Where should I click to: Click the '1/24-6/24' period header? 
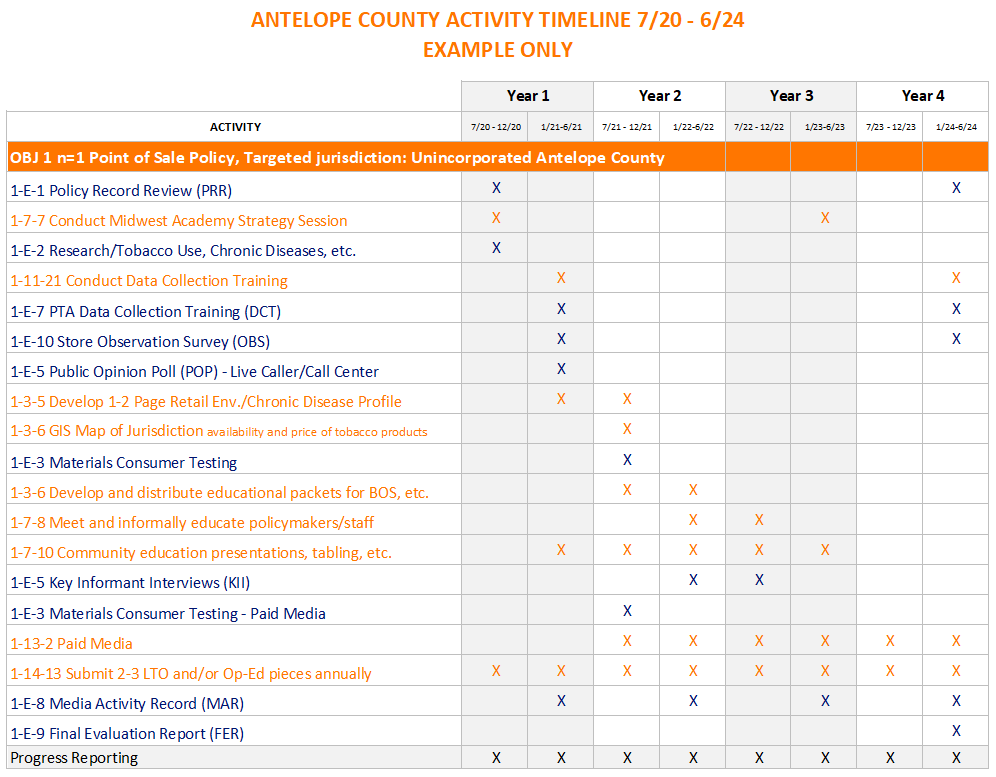[956, 127]
